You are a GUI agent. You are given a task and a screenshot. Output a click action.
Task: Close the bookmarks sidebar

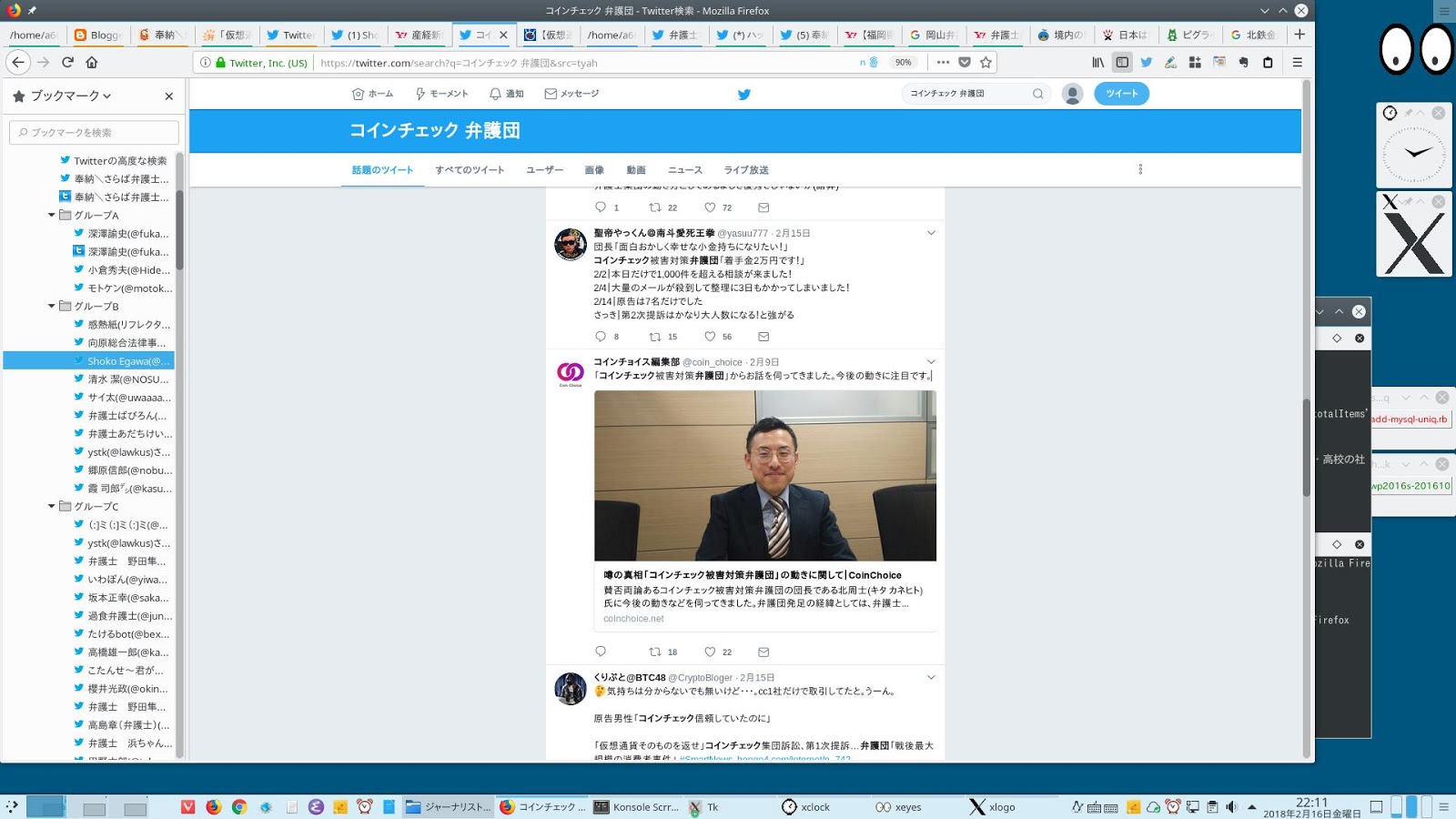point(168,96)
